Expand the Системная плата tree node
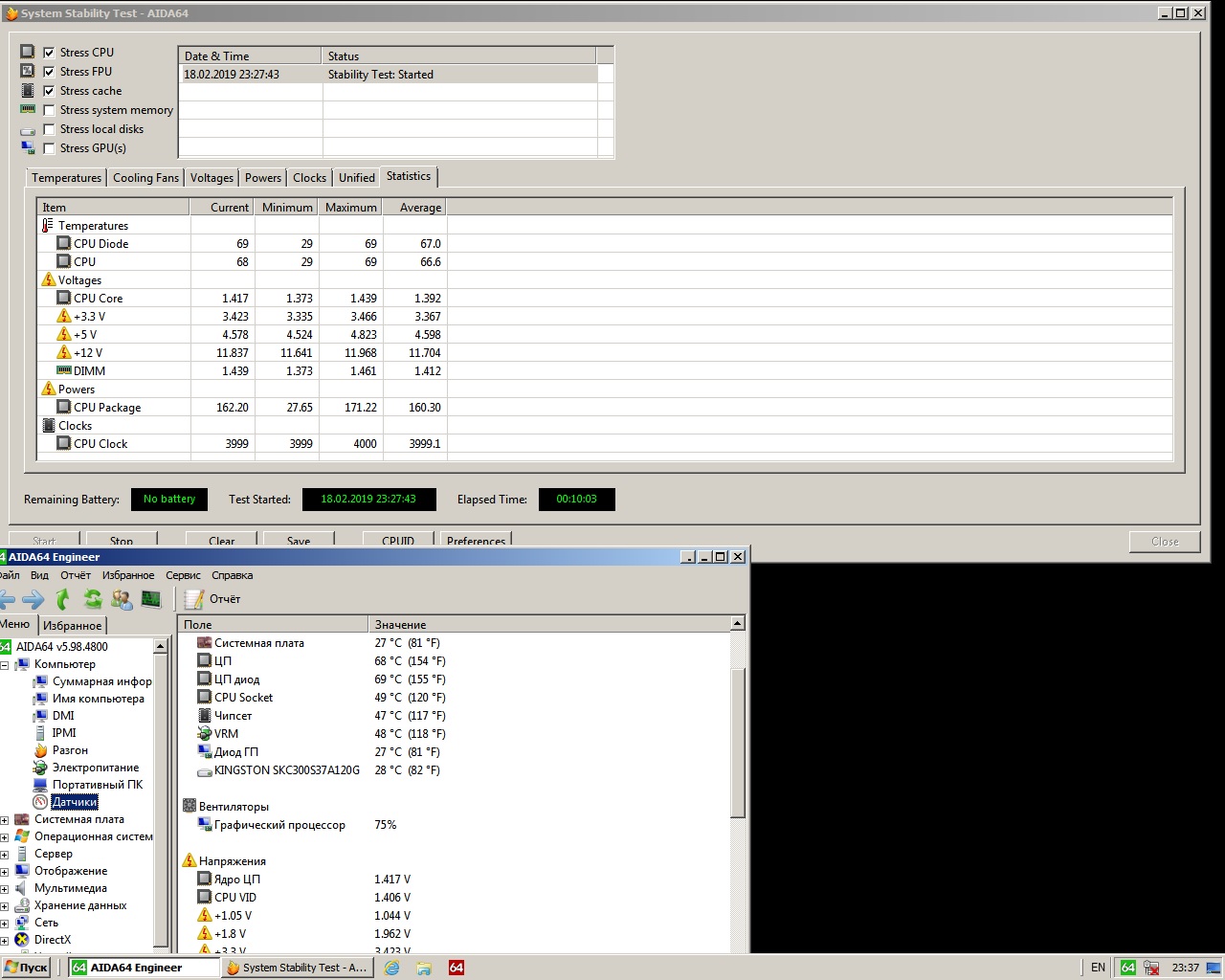This screenshot has height=980, width=1225. tap(5, 820)
